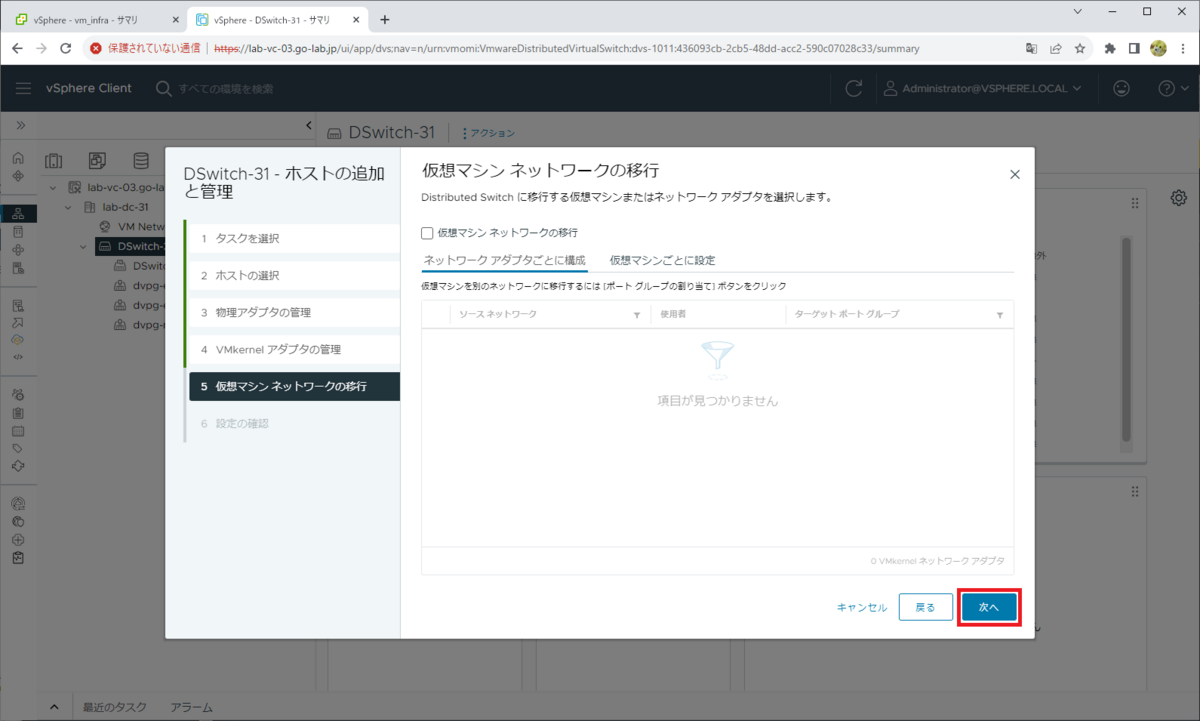Go to wizard step 1 タスクを選択
The image size is (1200, 721).
292,238
